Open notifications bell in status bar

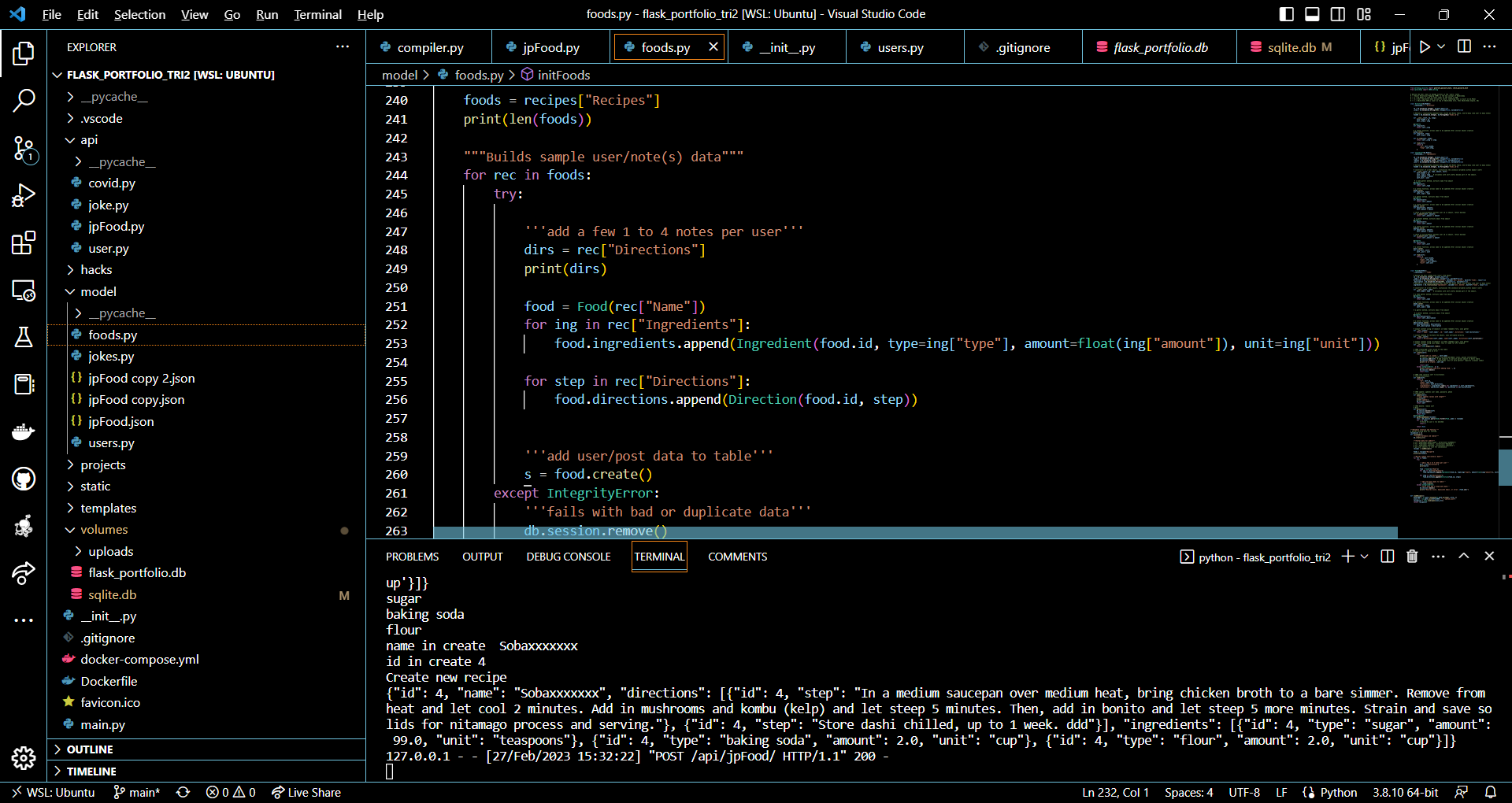[1491, 792]
